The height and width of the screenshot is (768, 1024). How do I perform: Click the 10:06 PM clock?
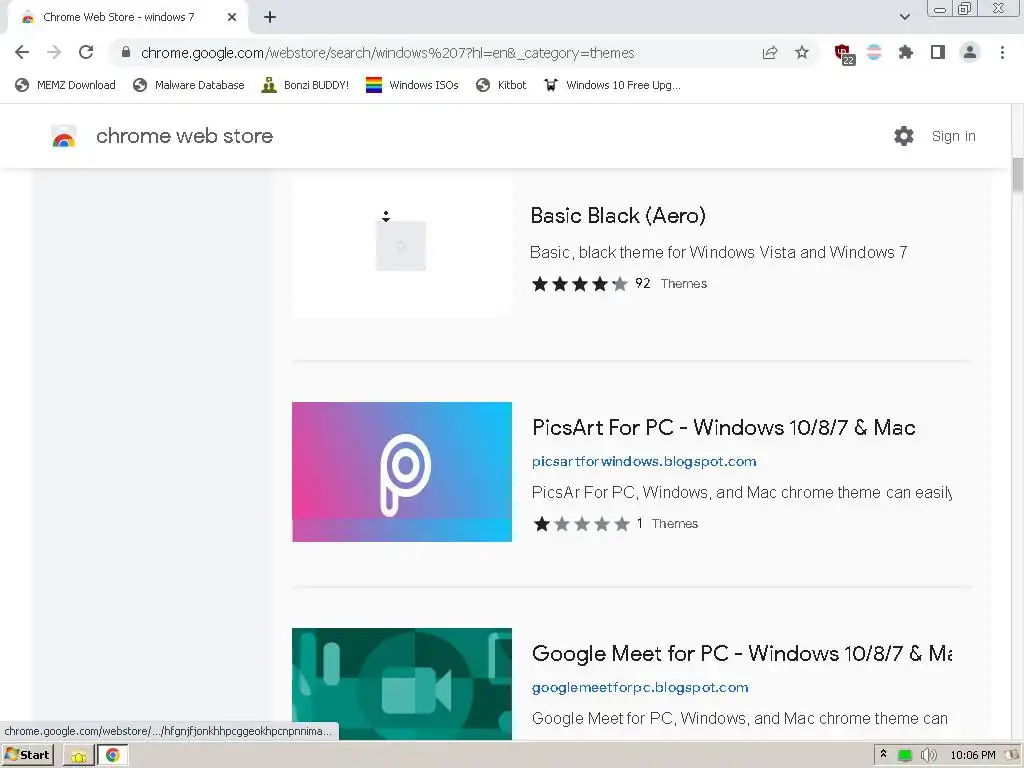click(972, 756)
